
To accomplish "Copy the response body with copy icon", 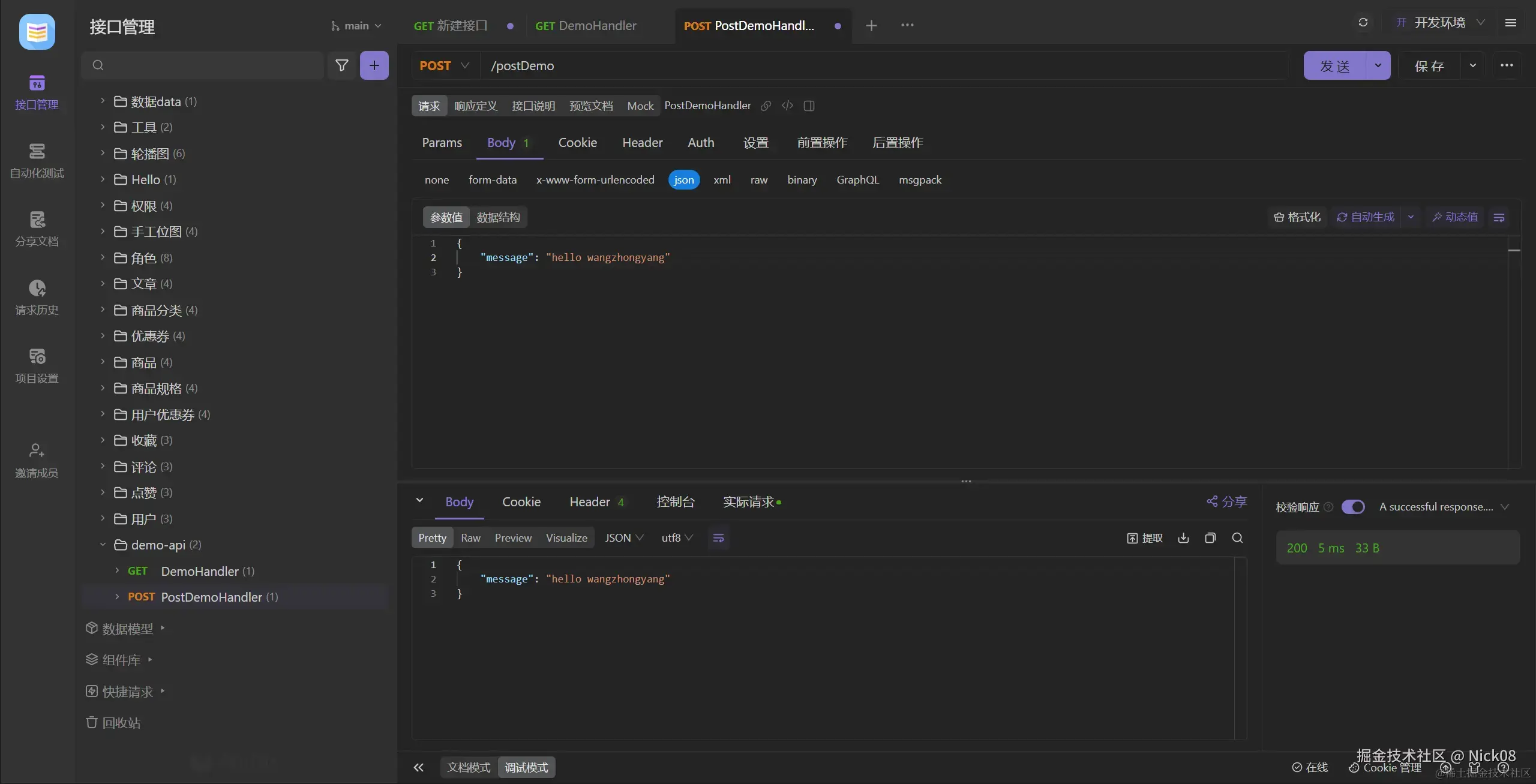I will coord(1210,538).
